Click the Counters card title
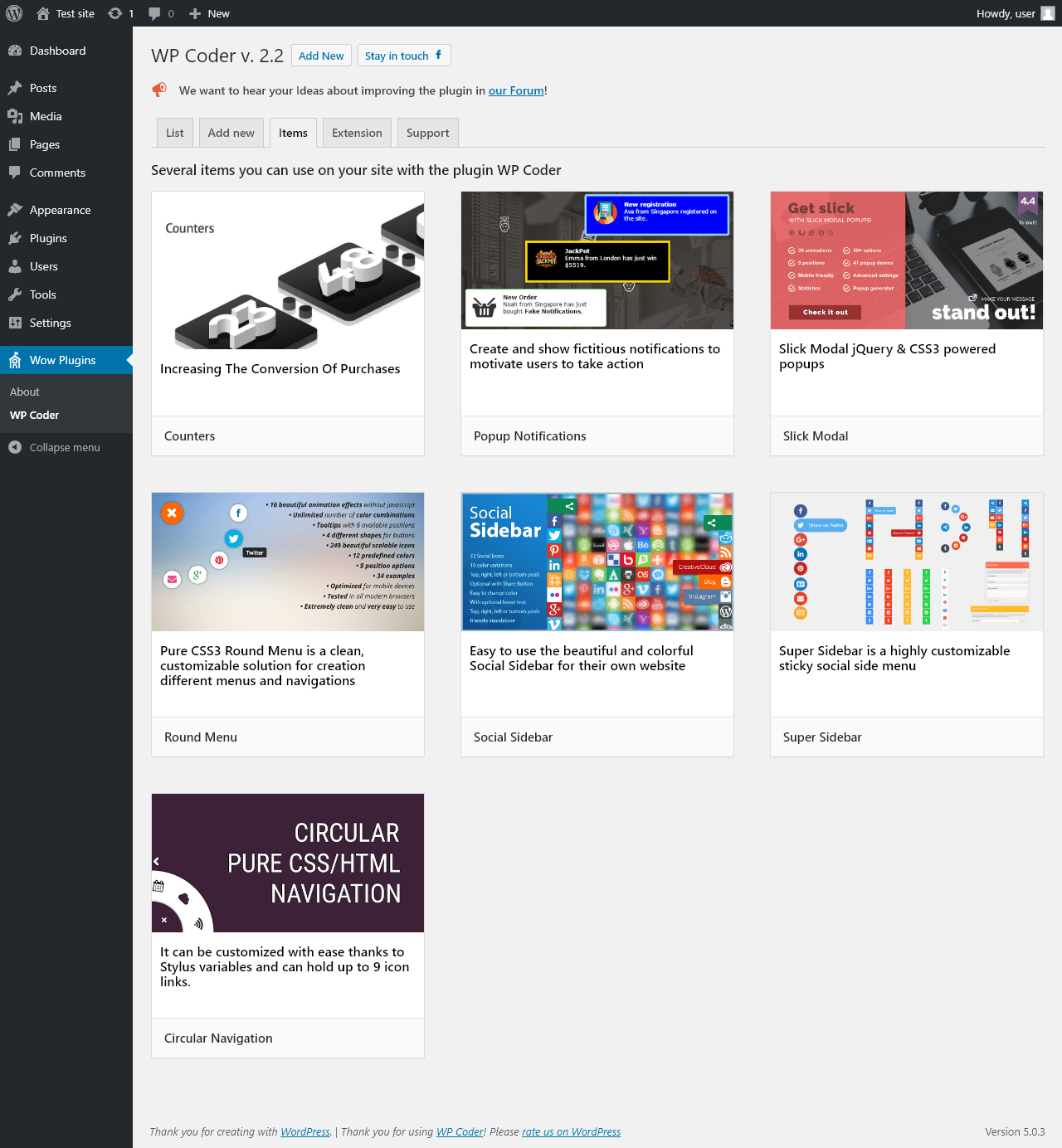This screenshot has height=1148, width=1062. point(190,436)
